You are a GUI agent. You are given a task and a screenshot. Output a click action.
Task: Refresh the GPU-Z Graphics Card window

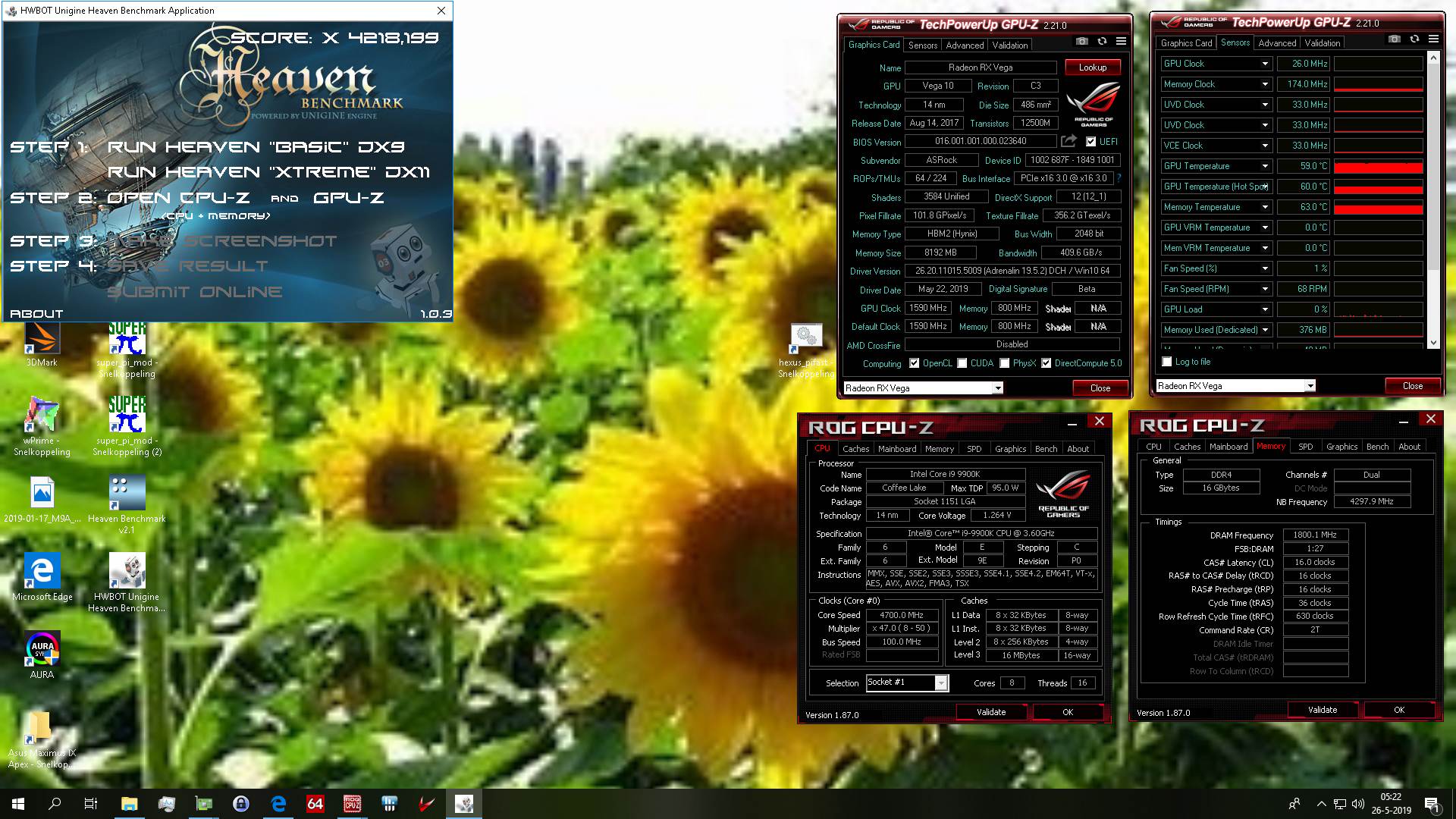coord(1102,42)
